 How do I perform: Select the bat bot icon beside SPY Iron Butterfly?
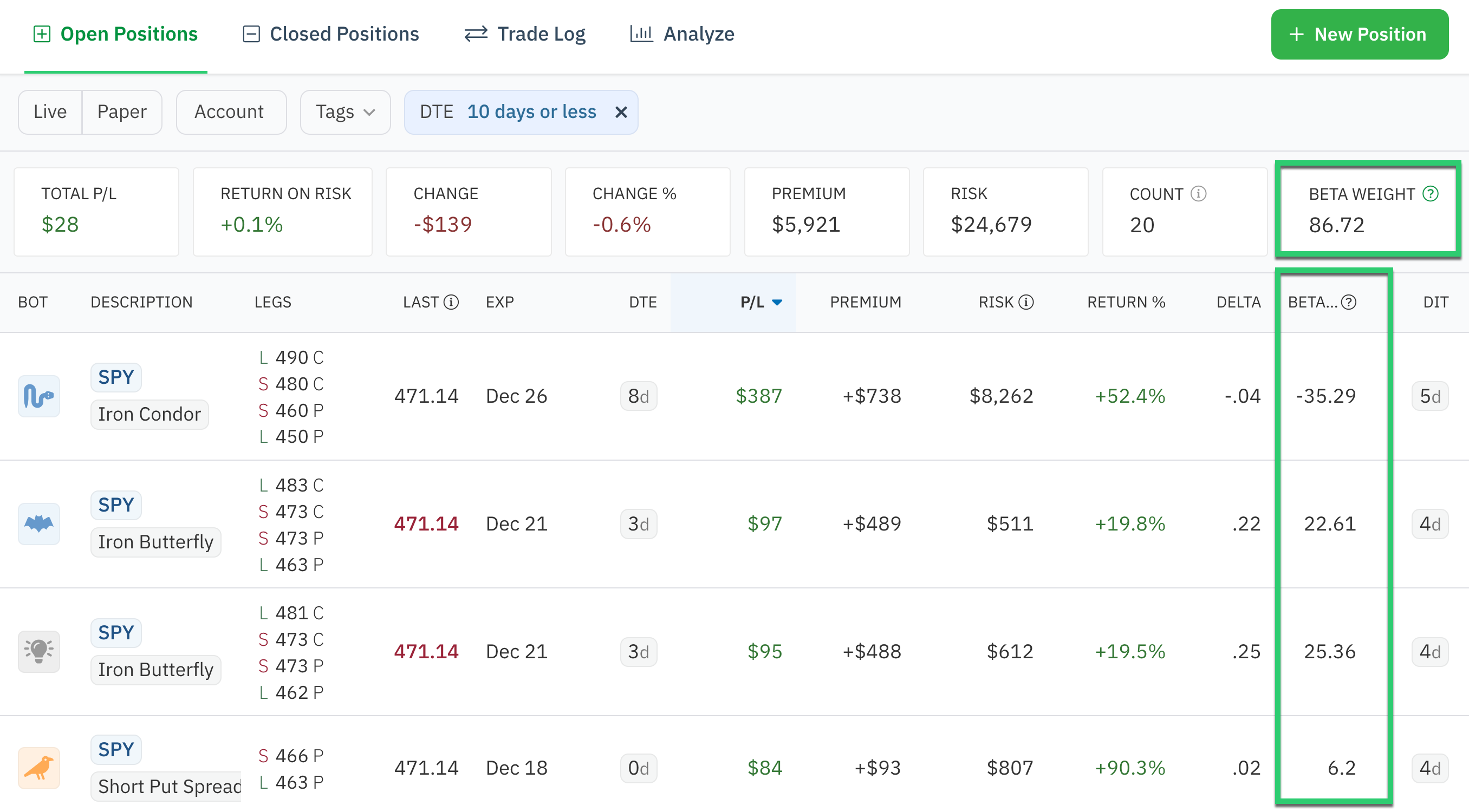pyautogui.click(x=38, y=523)
